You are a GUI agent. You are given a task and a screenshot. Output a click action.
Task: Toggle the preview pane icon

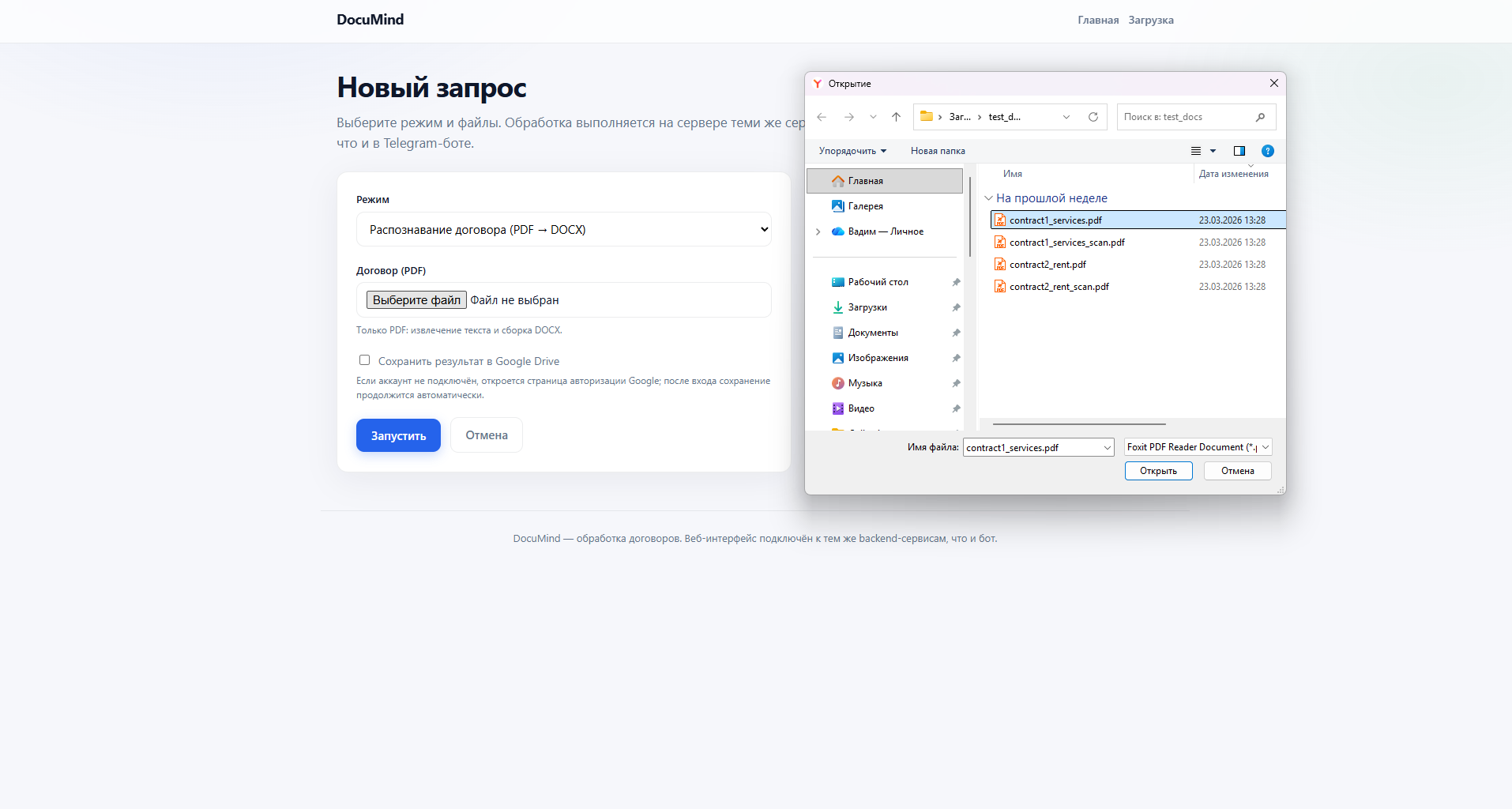pyautogui.click(x=1239, y=151)
